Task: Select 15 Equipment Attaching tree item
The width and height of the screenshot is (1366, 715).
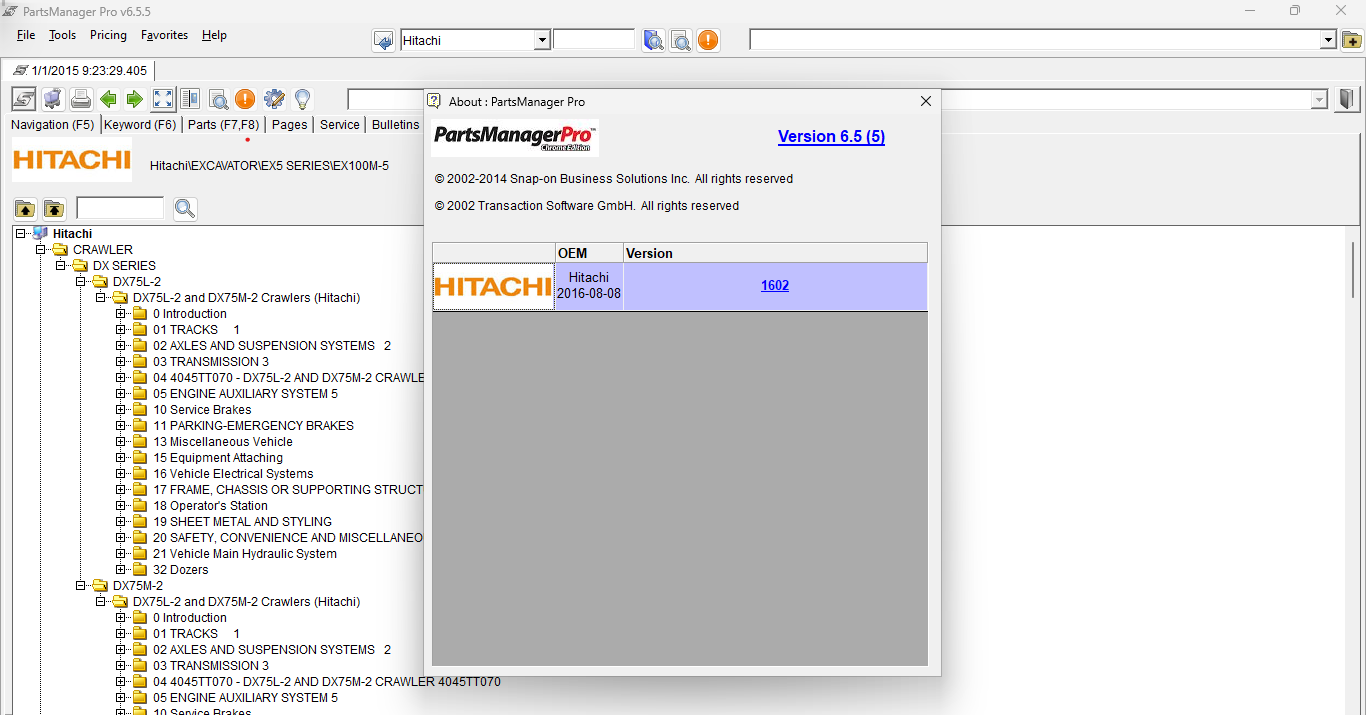Action: [x=218, y=457]
